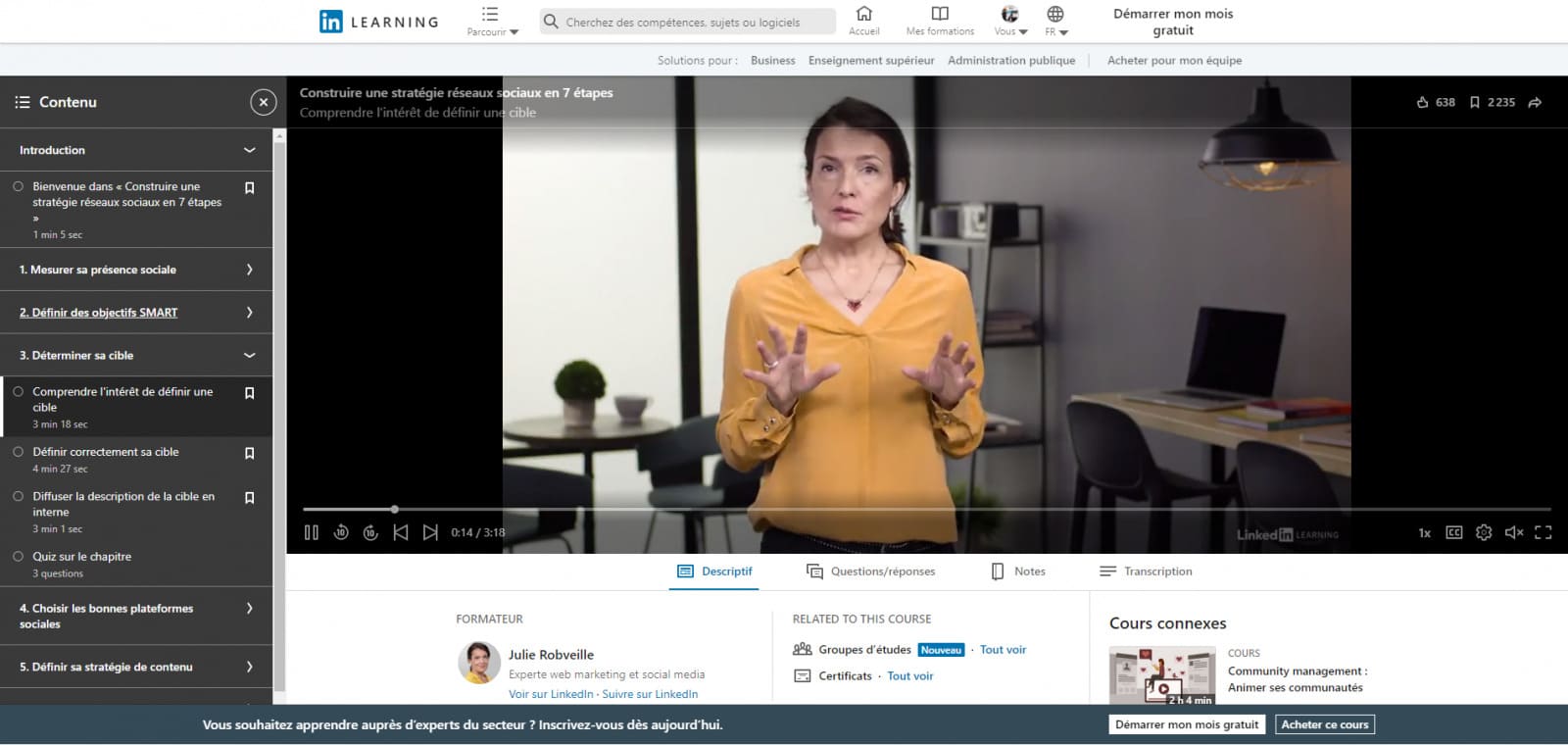The image size is (1568, 745).
Task: Open Business solutions link
Action: coord(772,61)
